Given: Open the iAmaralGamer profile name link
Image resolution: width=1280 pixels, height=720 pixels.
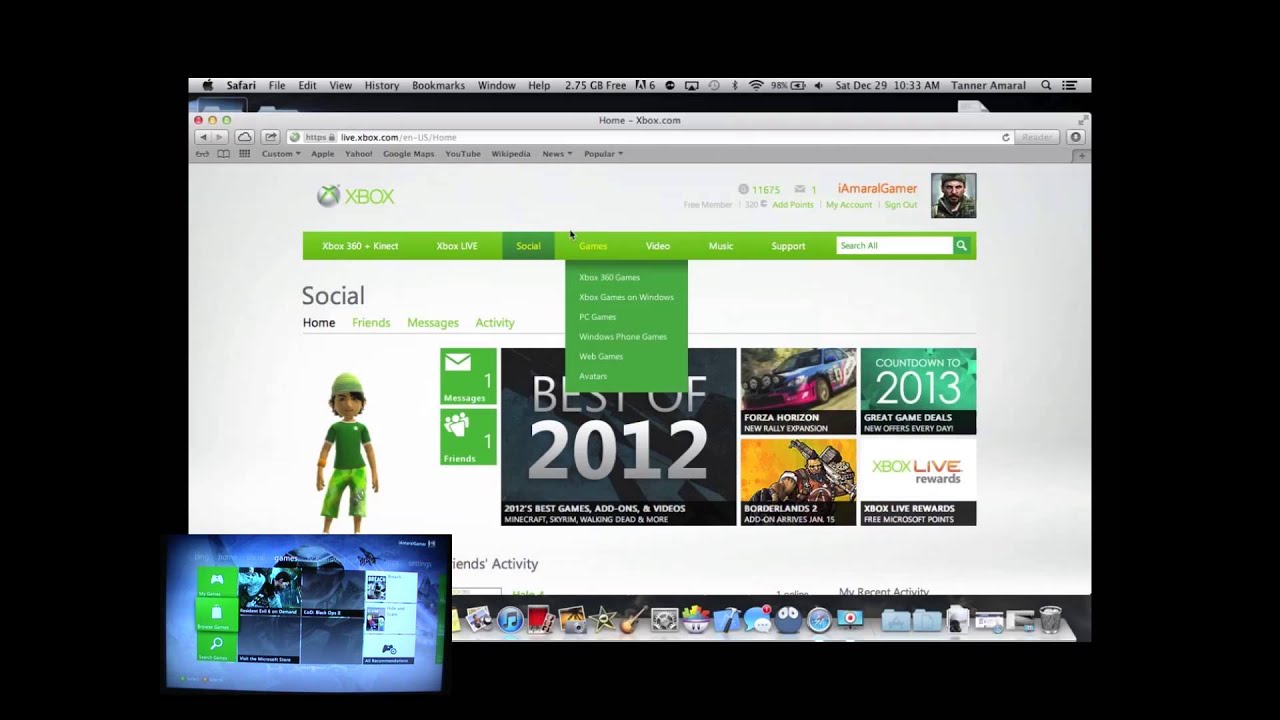Looking at the screenshot, I should (877, 188).
